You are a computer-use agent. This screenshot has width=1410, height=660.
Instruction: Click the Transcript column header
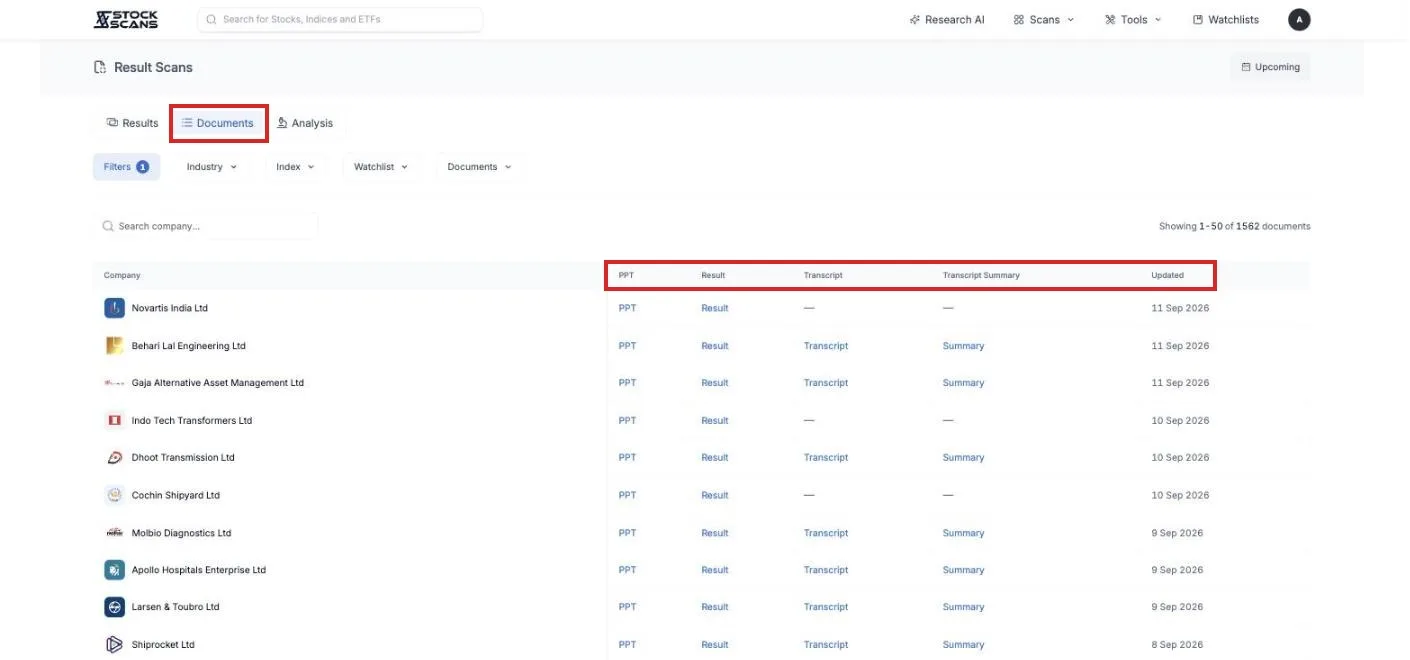[823, 275]
